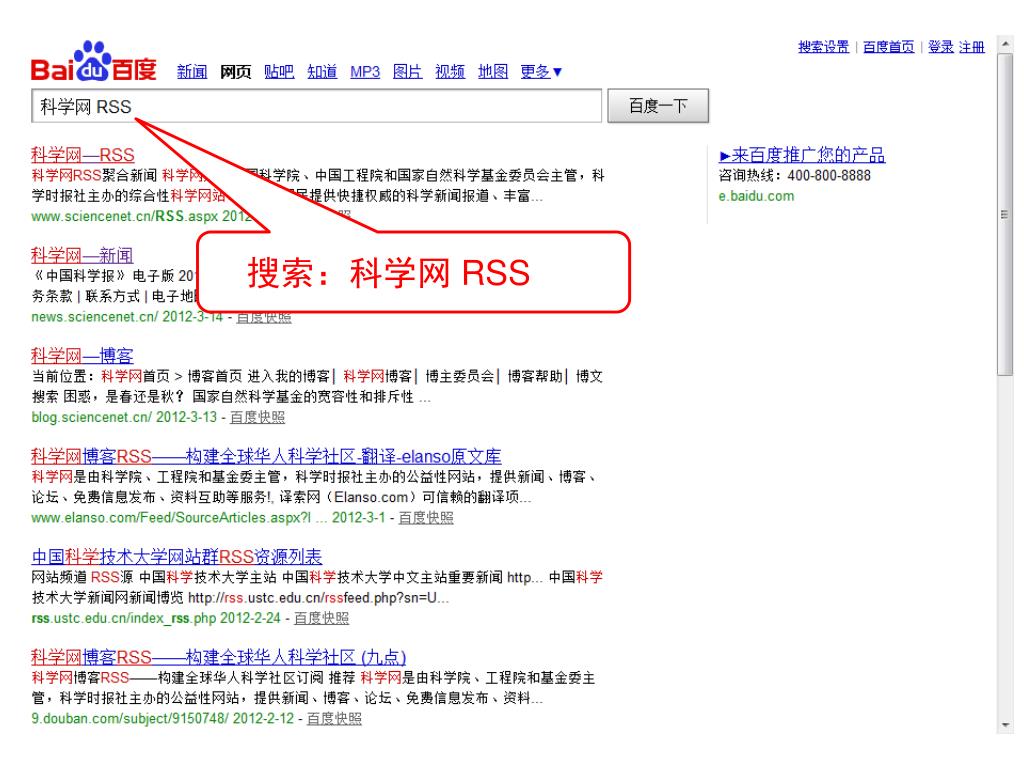This screenshot has height=768, width=1024.
Task: Click the 咨询热线: 400-800-8888 text
Action: [794, 175]
